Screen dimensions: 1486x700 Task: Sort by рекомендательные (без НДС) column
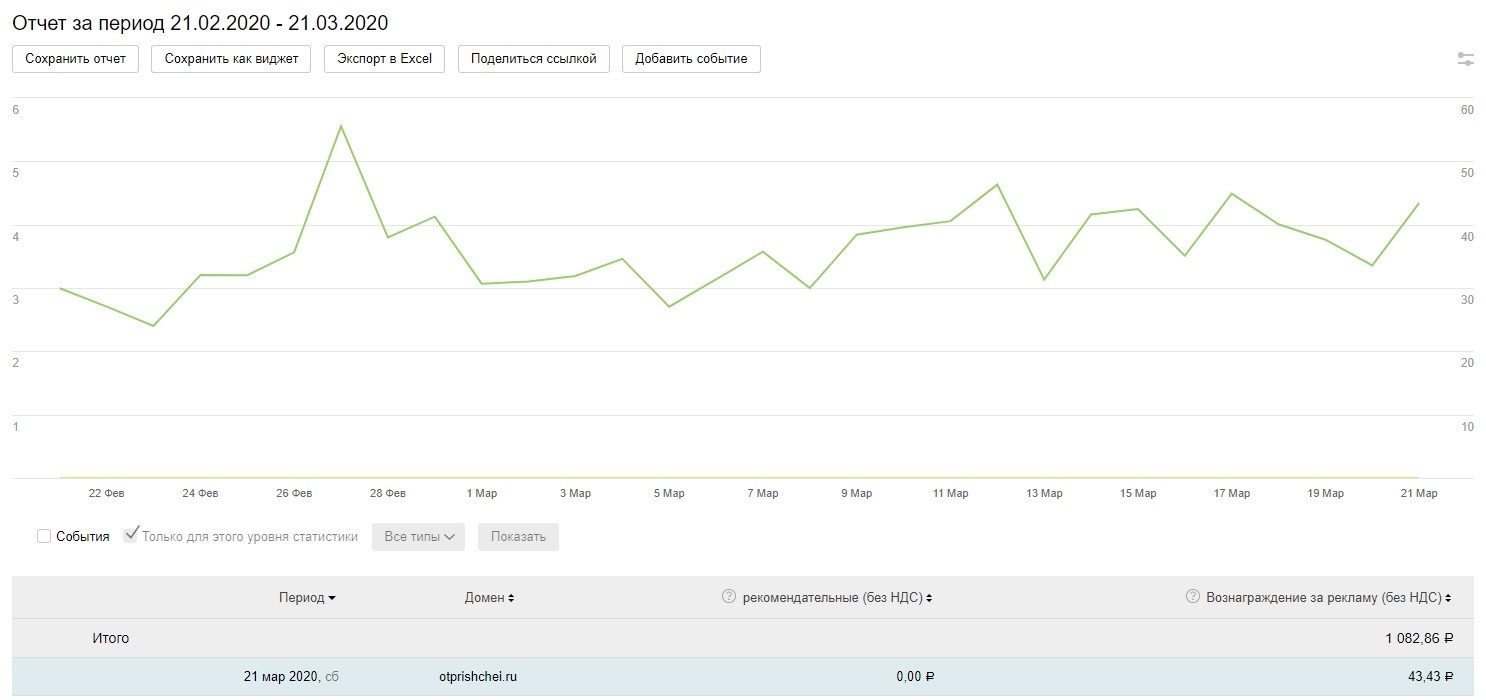pos(836,598)
